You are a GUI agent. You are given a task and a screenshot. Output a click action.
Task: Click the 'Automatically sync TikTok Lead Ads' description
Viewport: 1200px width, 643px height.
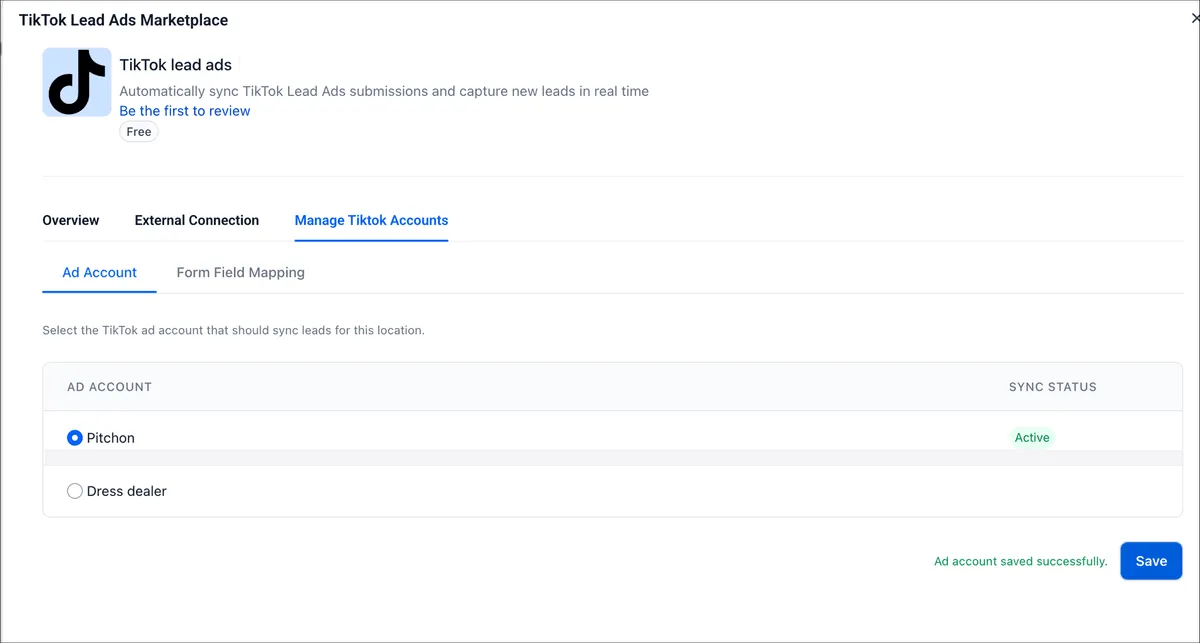click(384, 91)
